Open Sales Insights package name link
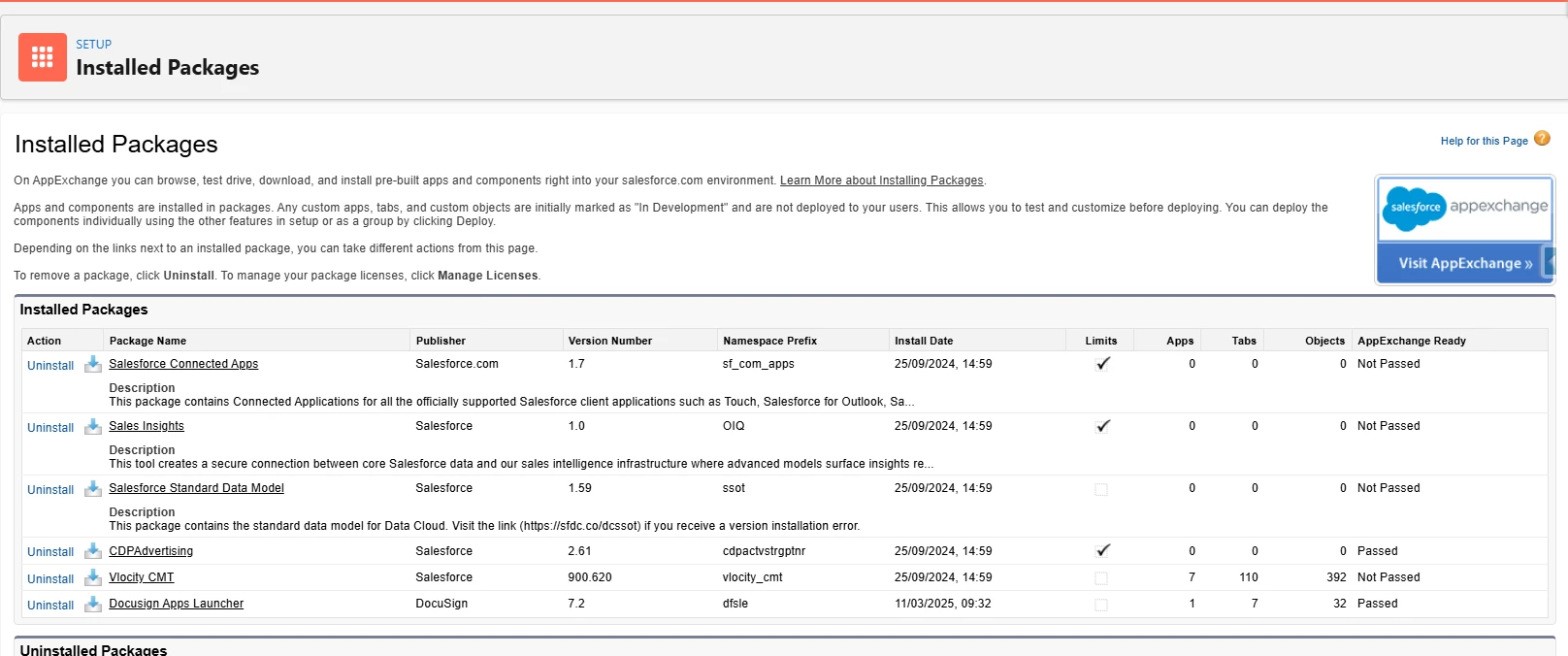 [147, 426]
